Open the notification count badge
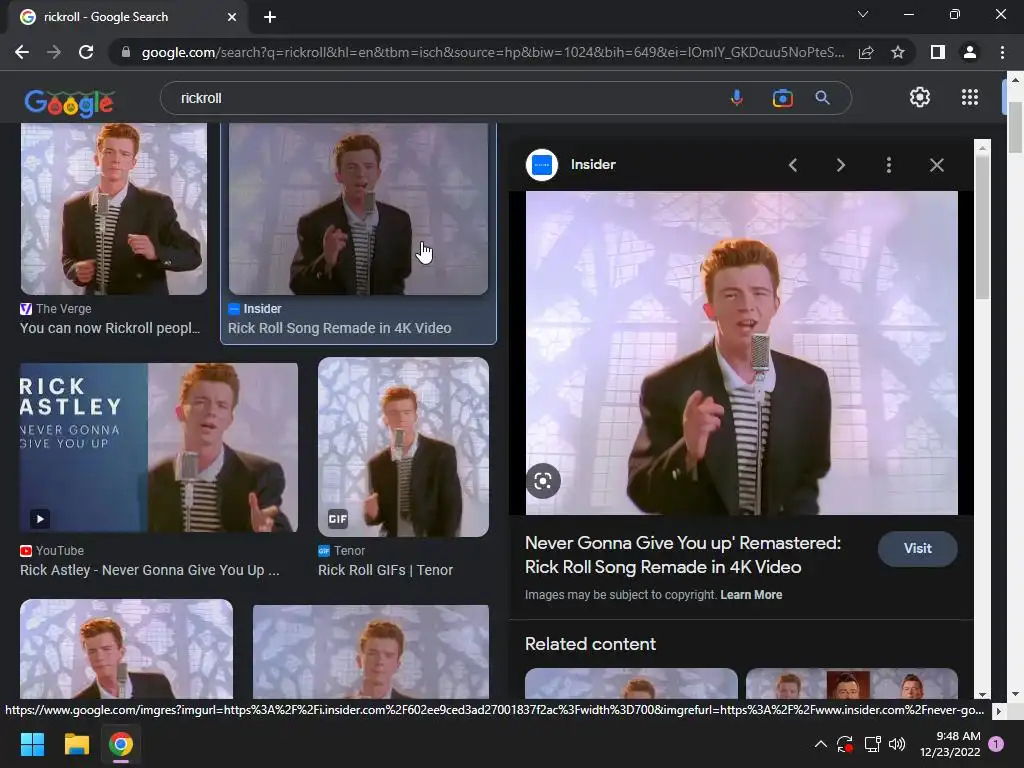 pos(996,744)
